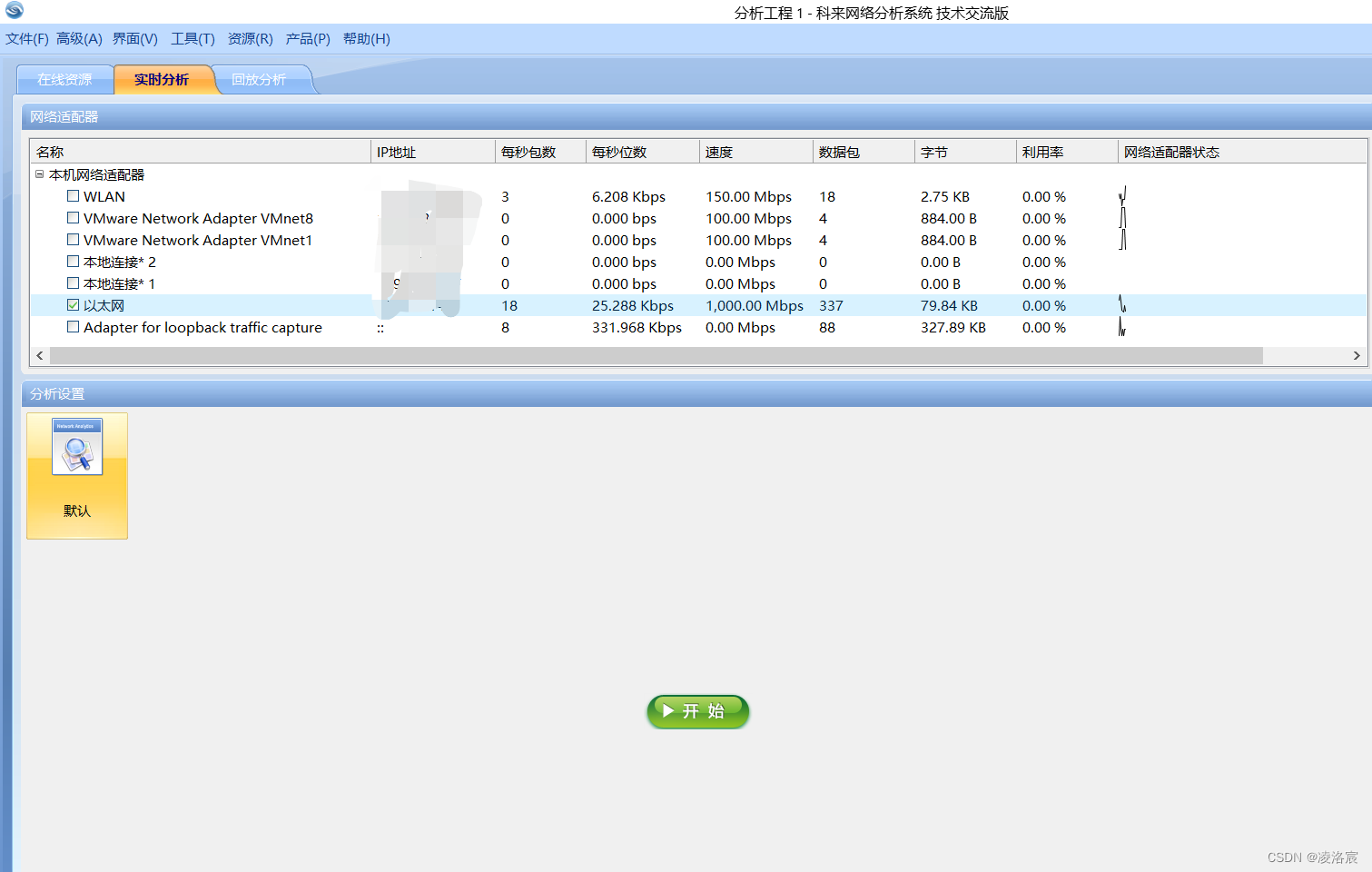Check the VMware Network Adapter VMnet8 checkbox

click(73, 218)
